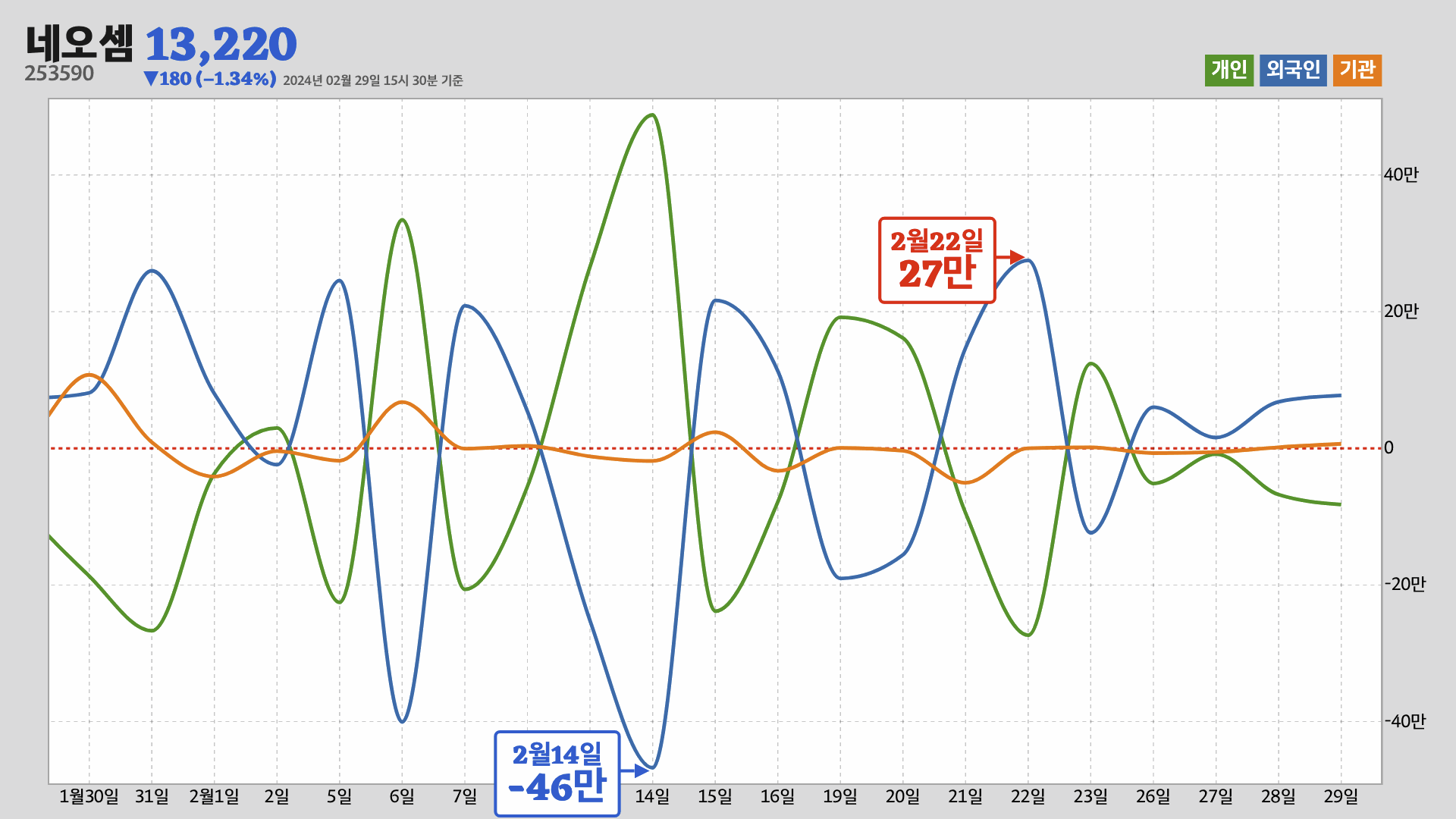The image size is (1456, 819).
Task: Click the 28일 x-axis label
Action: 1279,797
